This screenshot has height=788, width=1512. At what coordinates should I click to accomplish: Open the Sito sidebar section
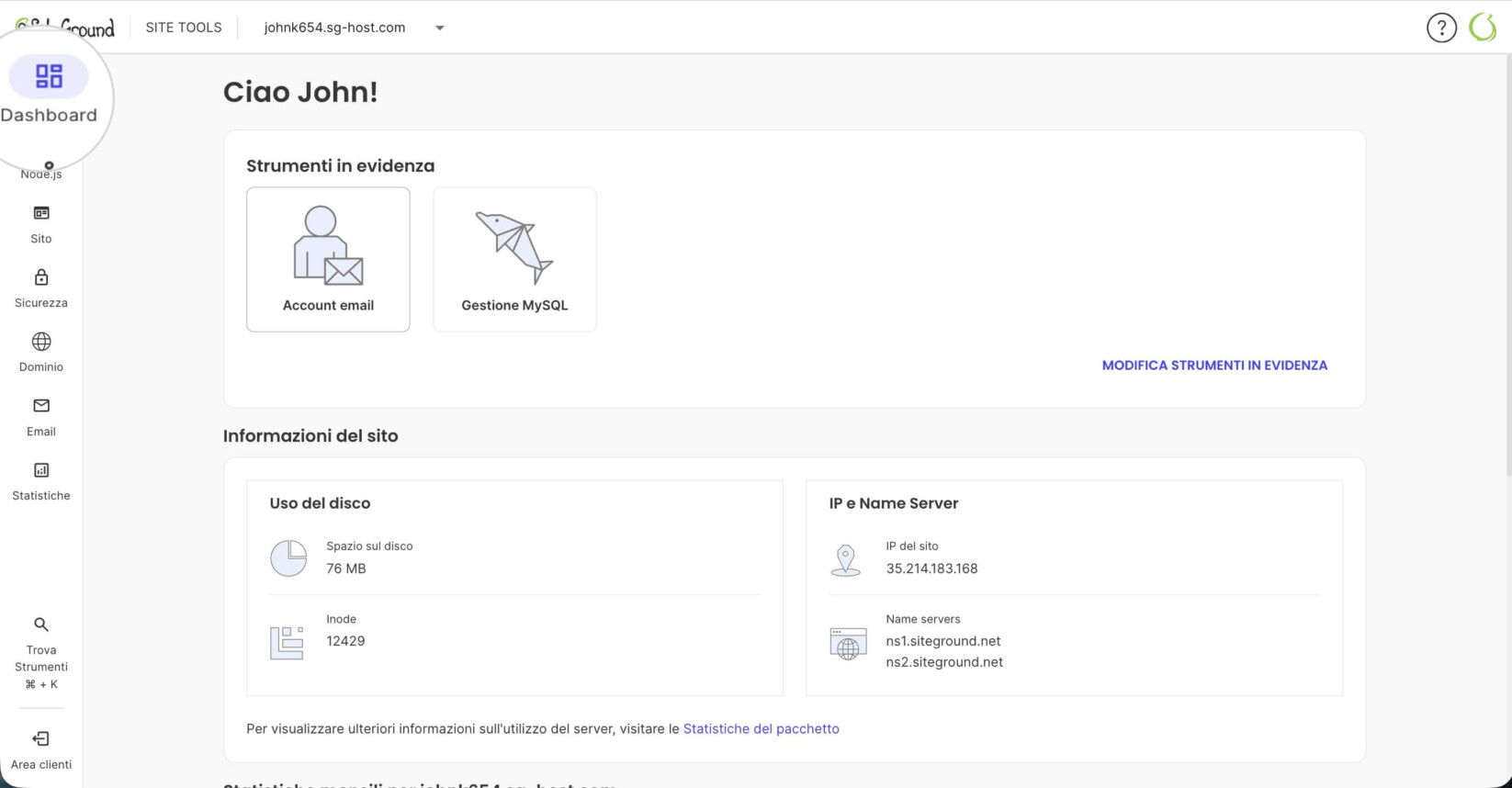(41, 225)
